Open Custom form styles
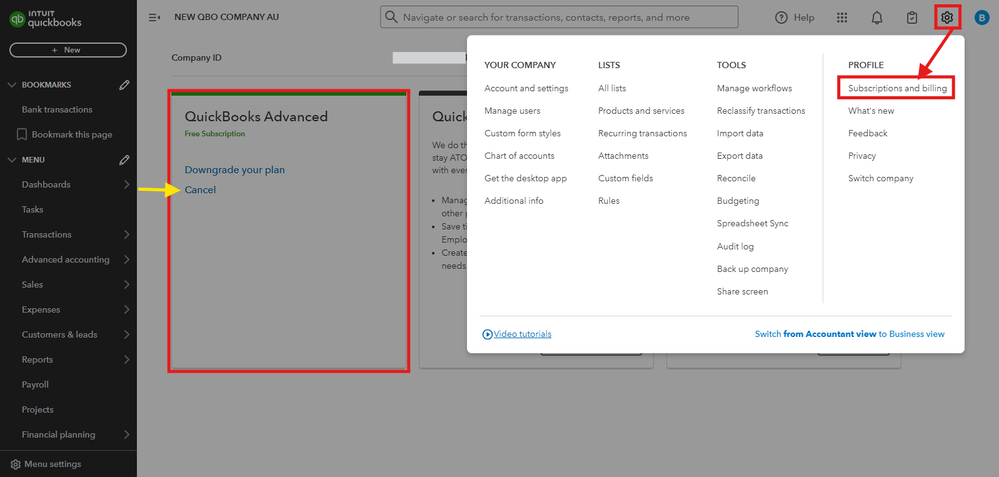Screen dimensions: 999x477 [x=522, y=133]
